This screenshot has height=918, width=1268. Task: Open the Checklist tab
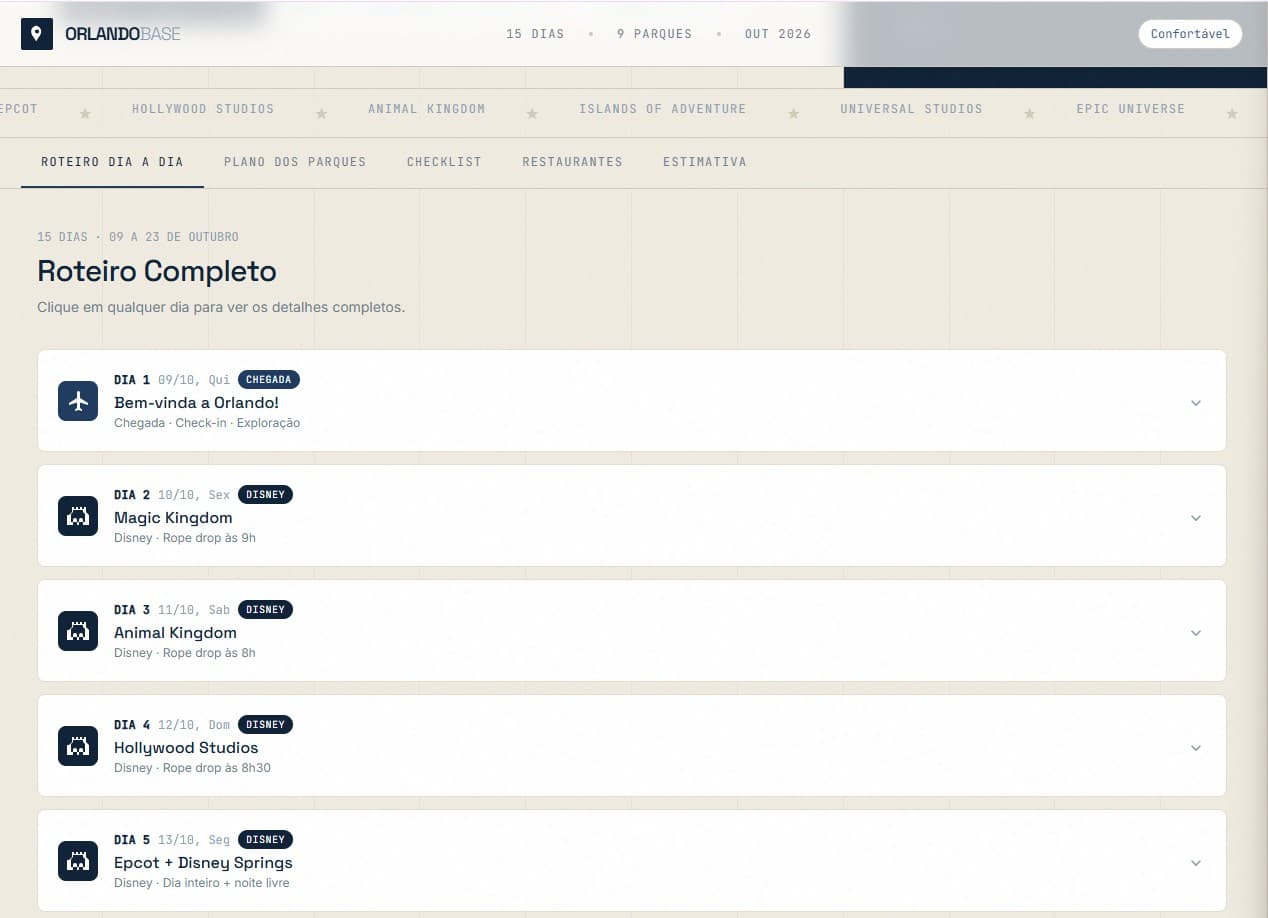pos(444,162)
